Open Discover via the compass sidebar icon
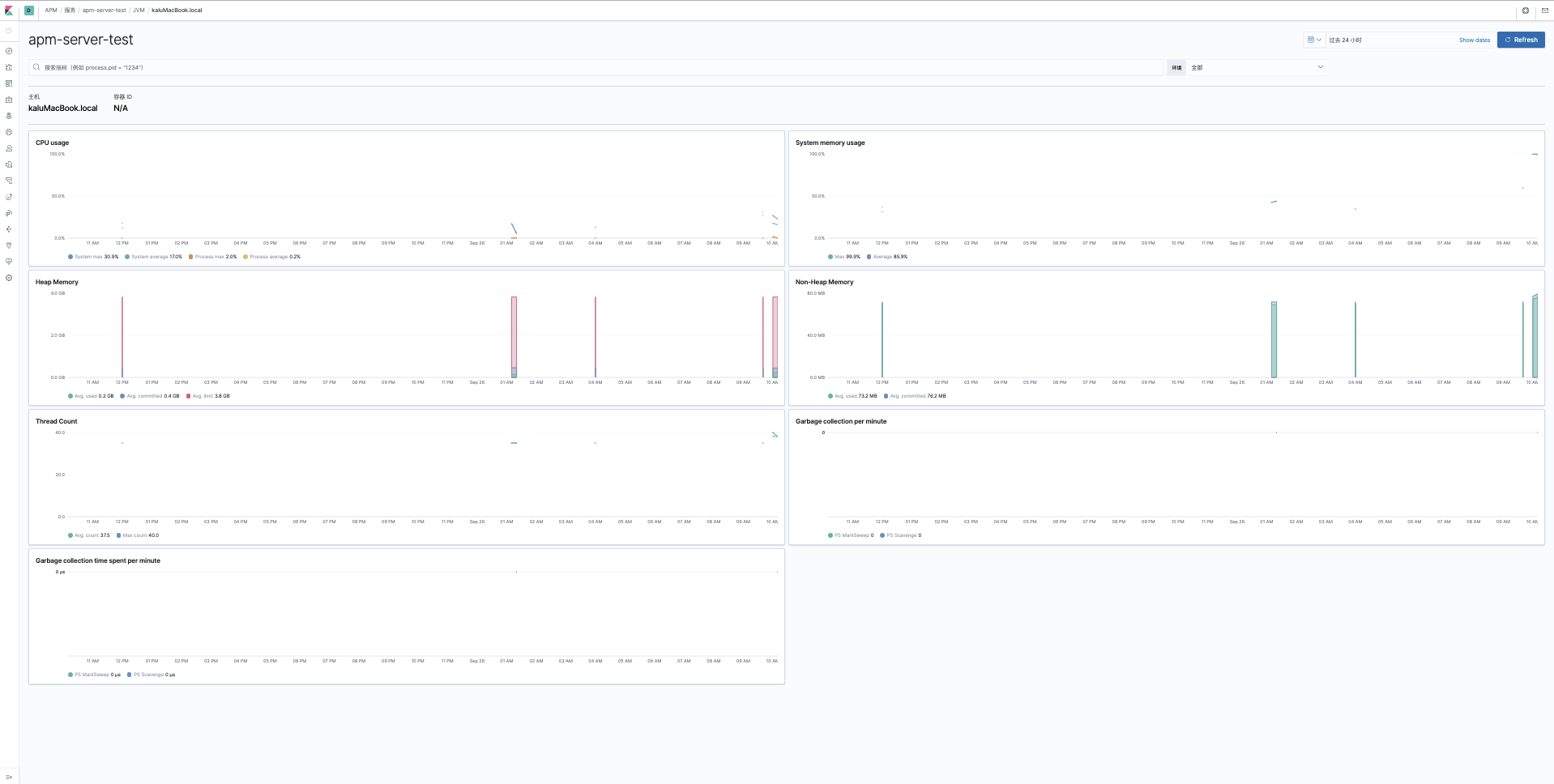Image resolution: width=1554 pixels, height=784 pixels. coord(8,51)
